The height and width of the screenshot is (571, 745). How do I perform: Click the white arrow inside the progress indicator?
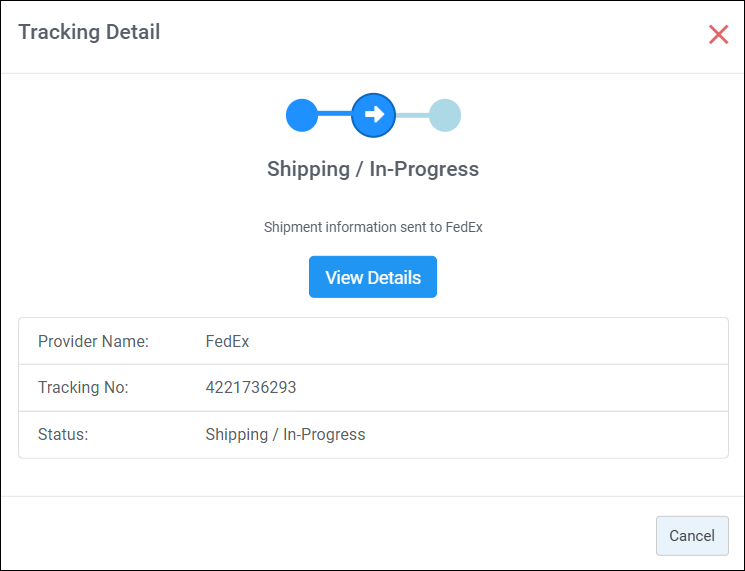[374, 114]
